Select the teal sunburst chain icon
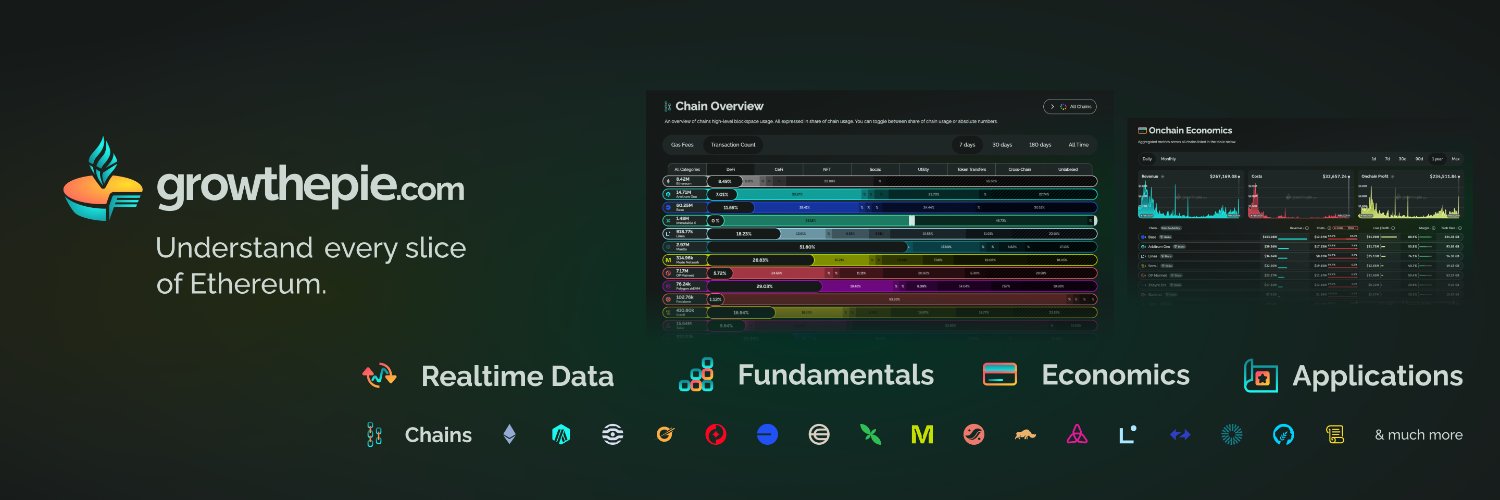This screenshot has width=1500, height=500. click(x=1232, y=435)
